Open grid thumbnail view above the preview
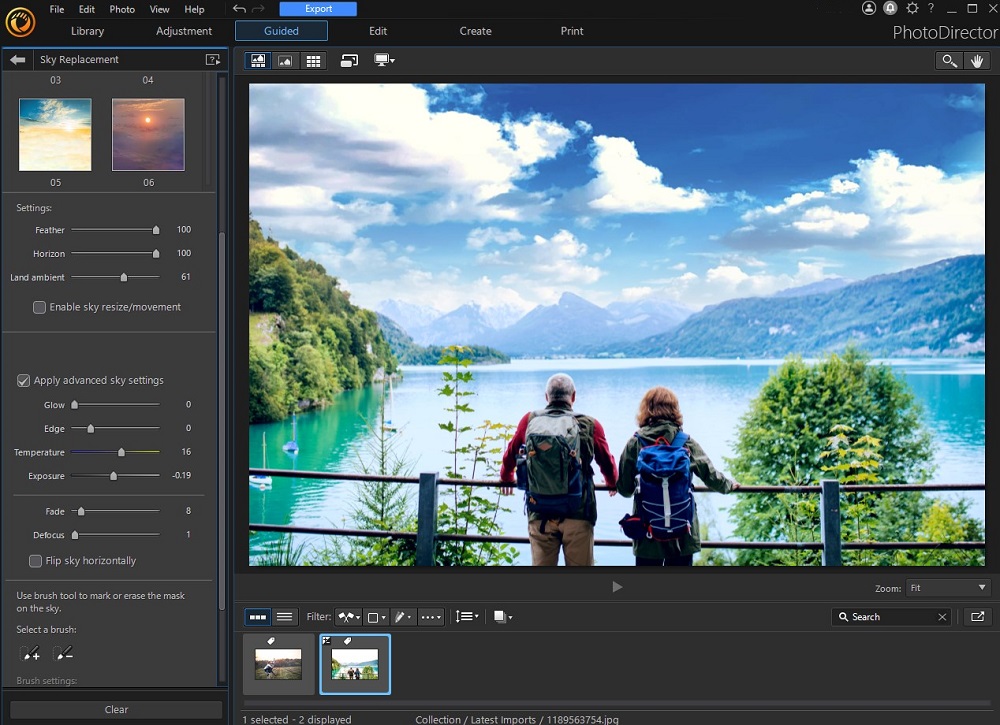 [x=315, y=60]
